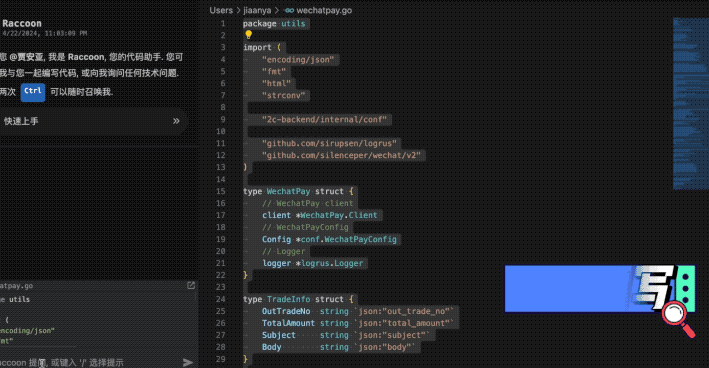Viewport: 709px width, 368px height.
Task: Click line number 15 in gutter
Action: pos(220,191)
